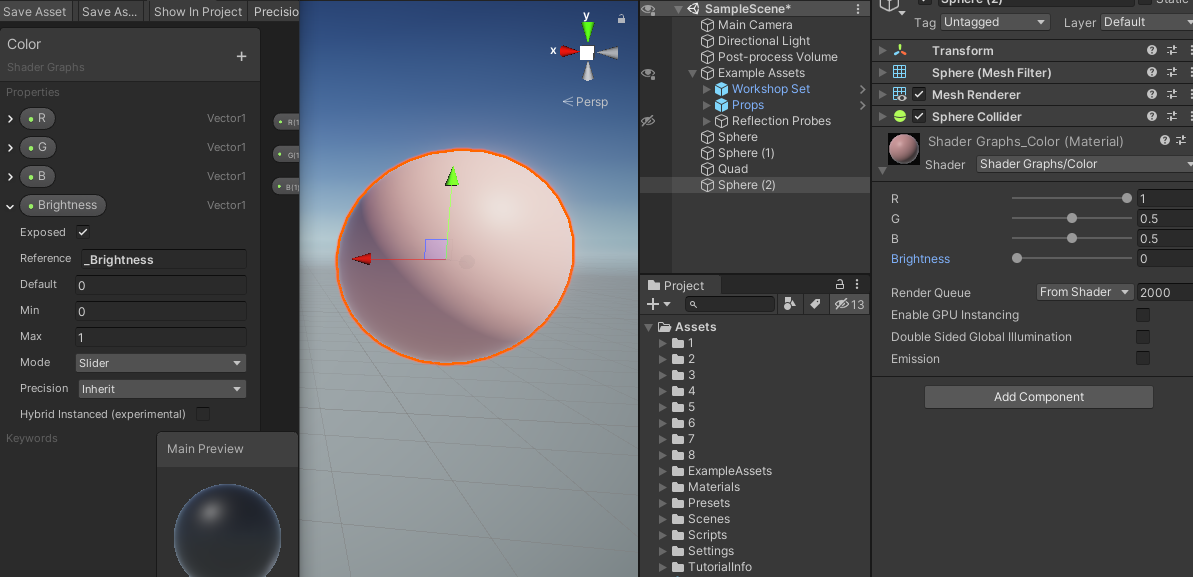Image resolution: width=1193 pixels, height=577 pixels.
Task: Add new blackboard property with plus icon
Action: (241, 56)
